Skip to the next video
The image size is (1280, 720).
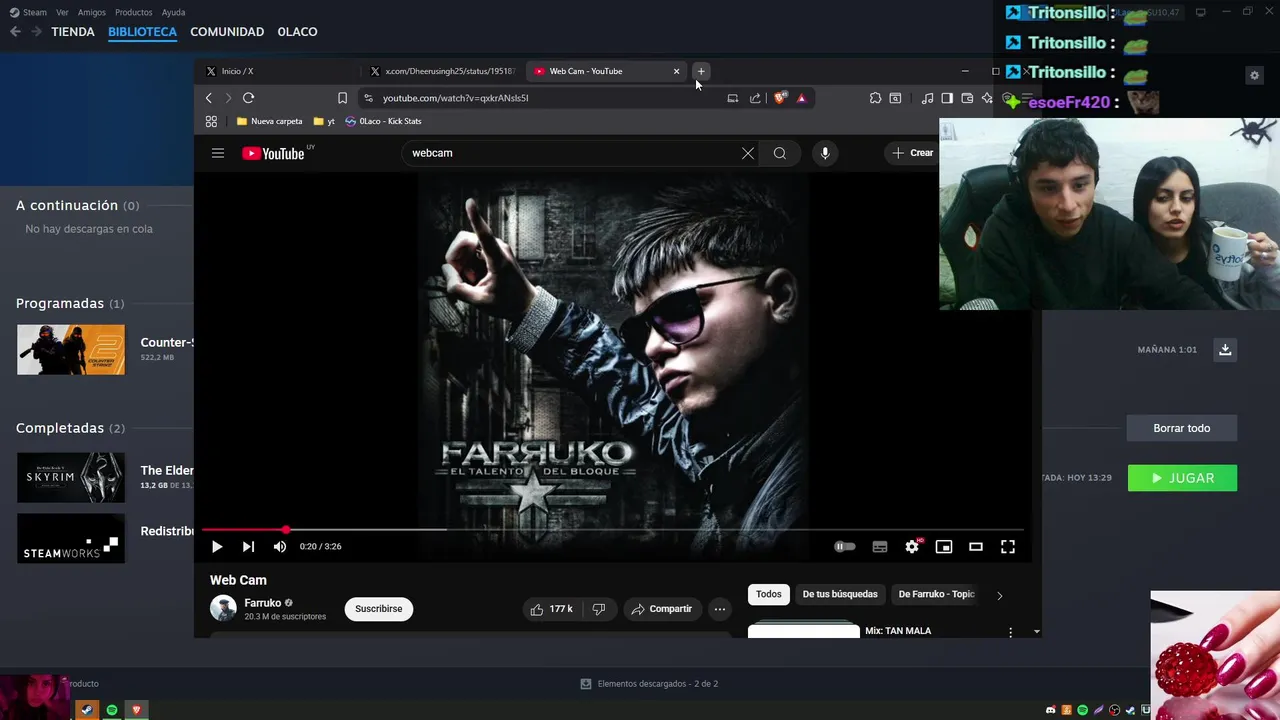[248, 546]
